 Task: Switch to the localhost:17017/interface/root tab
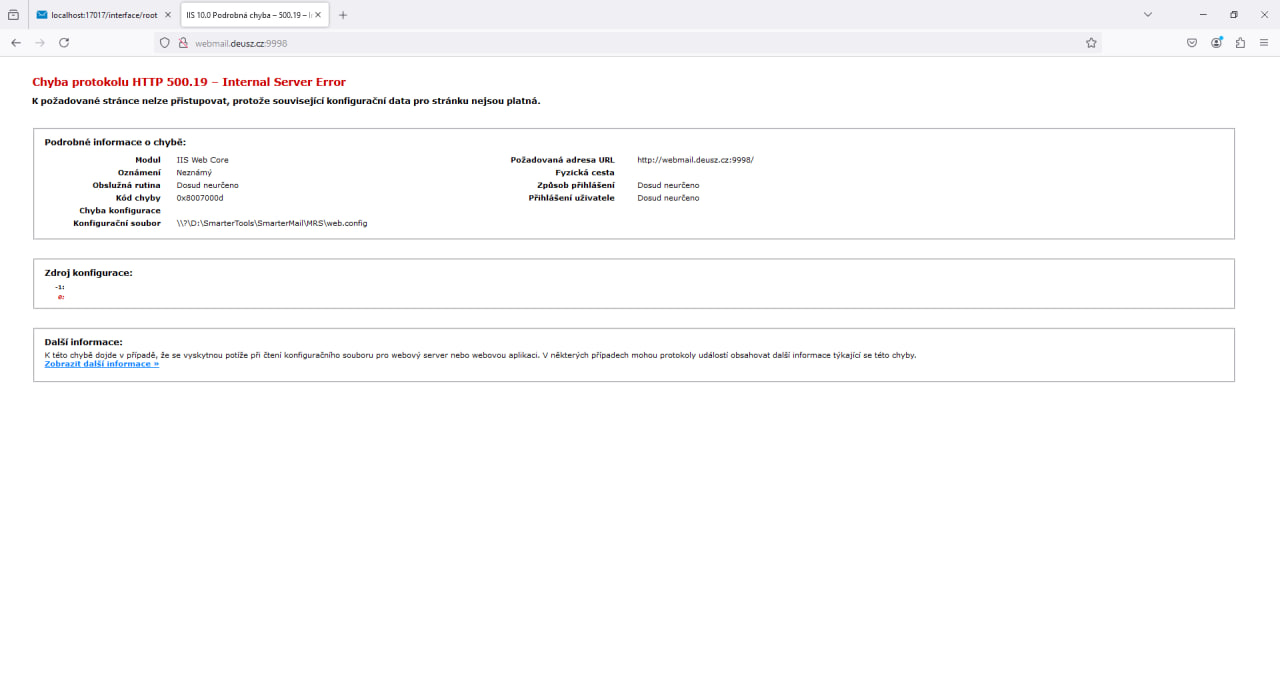coord(98,15)
